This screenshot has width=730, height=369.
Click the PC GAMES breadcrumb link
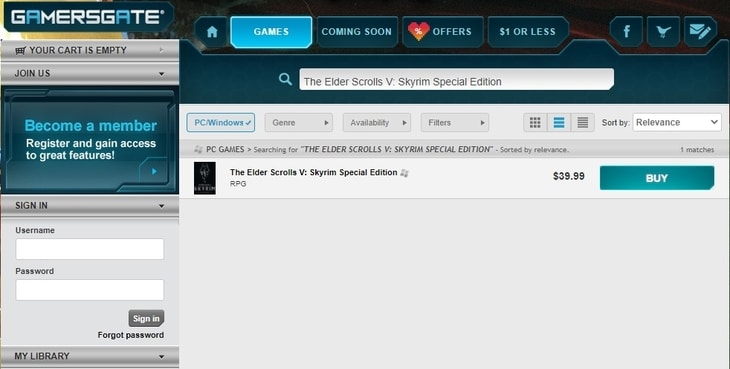225,149
